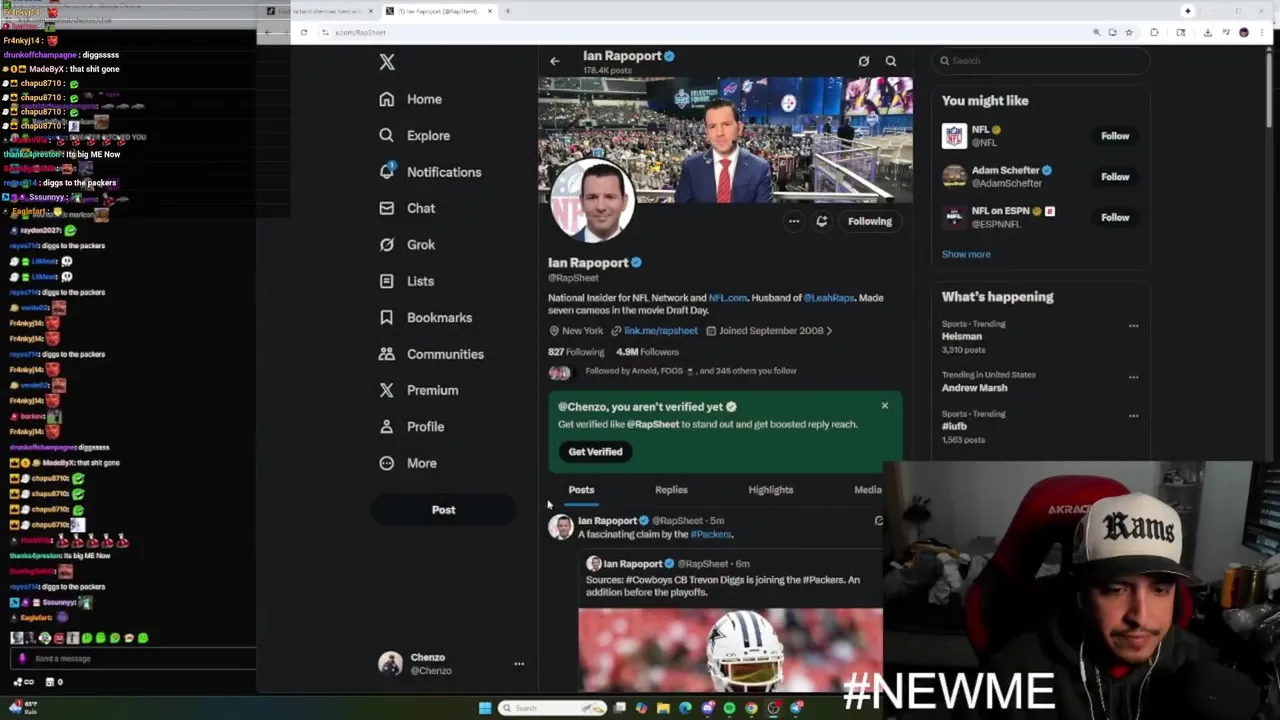The width and height of the screenshot is (1280, 720).
Task: Switch to the Replies tab
Action: (671, 490)
